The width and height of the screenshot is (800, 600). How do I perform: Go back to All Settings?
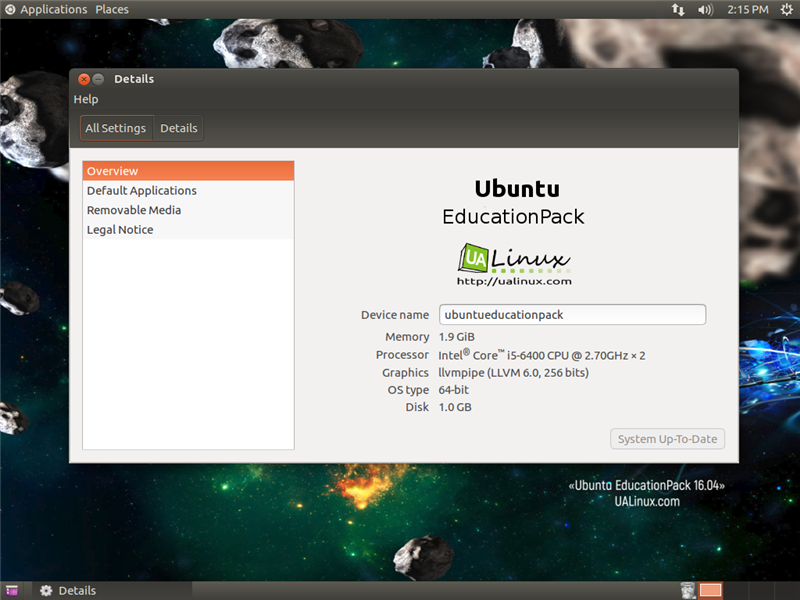coord(116,128)
